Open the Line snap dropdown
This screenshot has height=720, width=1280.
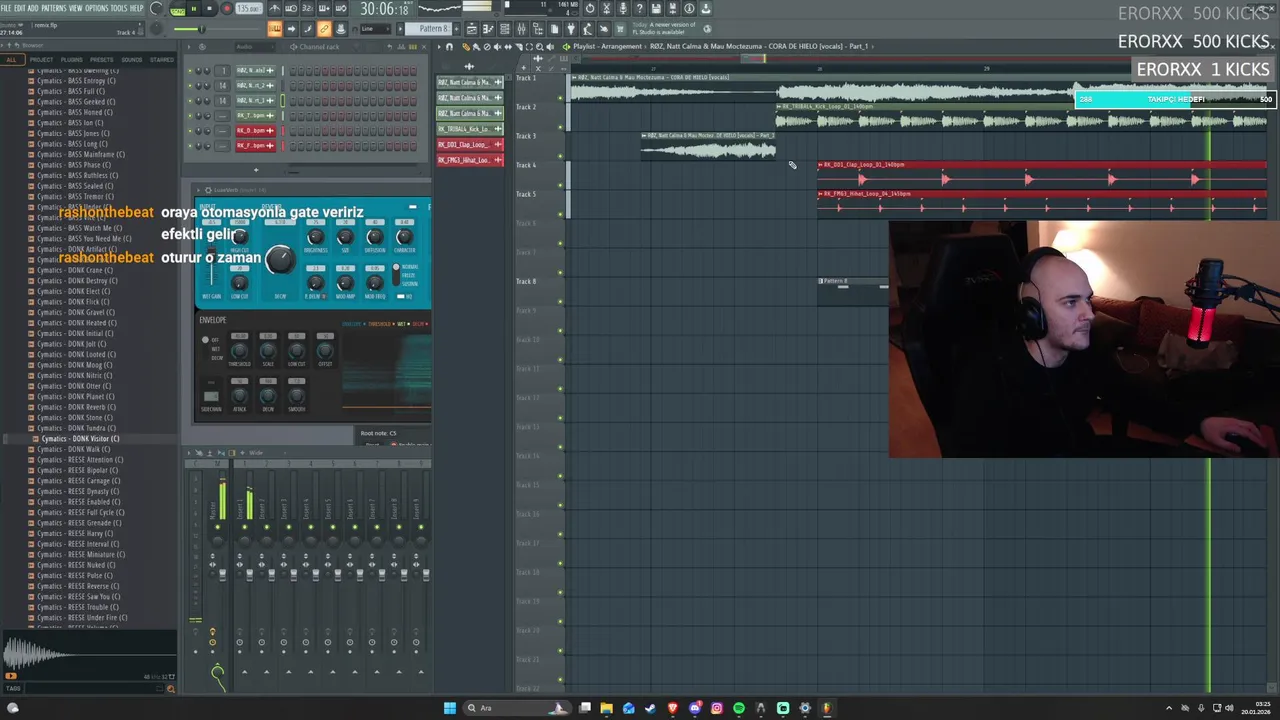point(376,28)
